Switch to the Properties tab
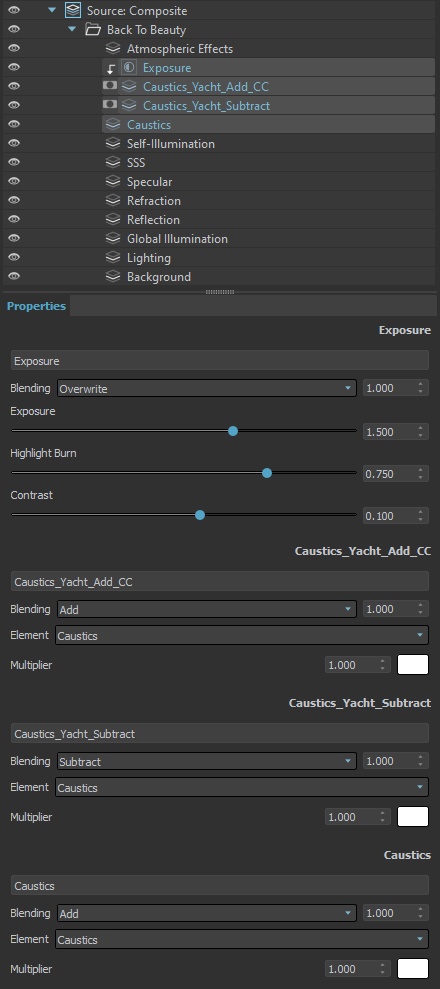This screenshot has width=440, height=989. (x=37, y=306)
